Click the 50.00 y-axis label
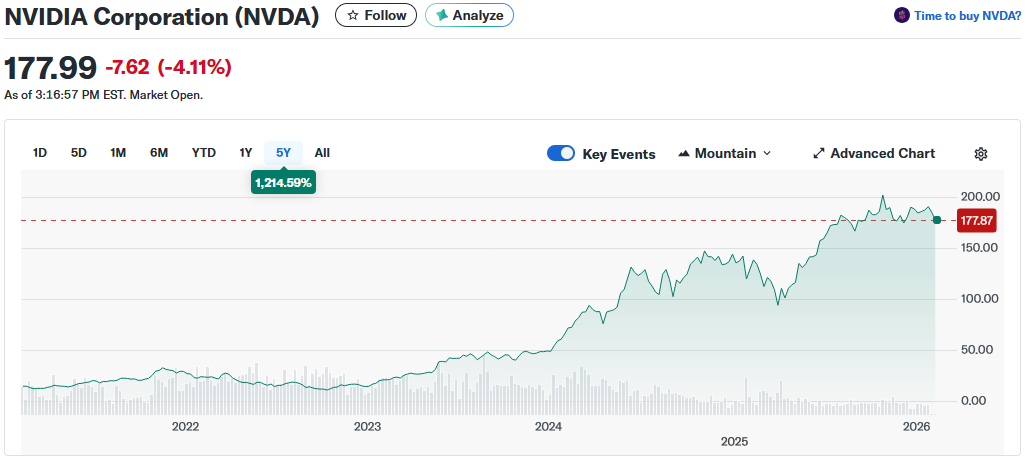The image size is (1027, 465). click(978, 350)
